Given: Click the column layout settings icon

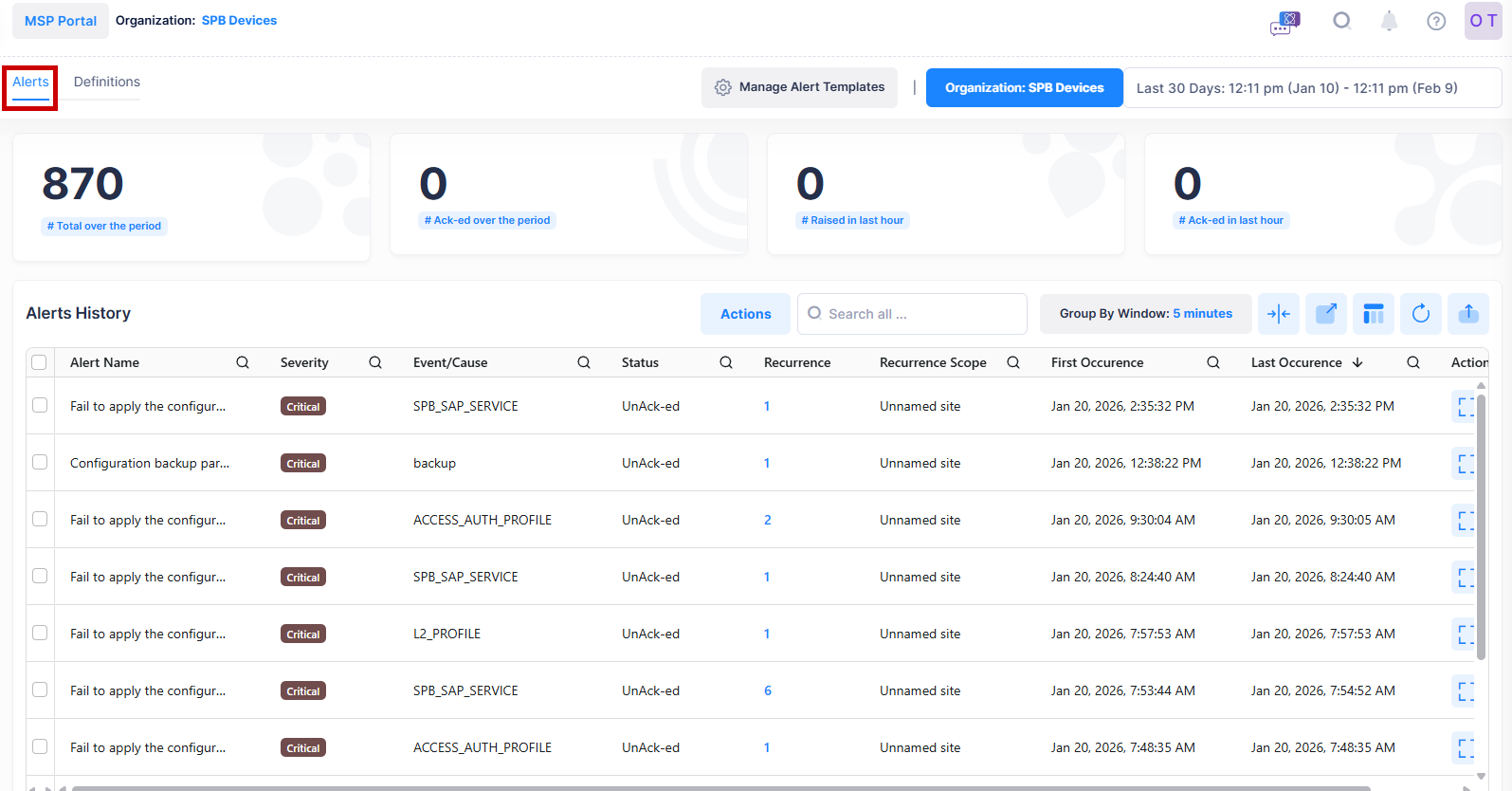Looking at the screenshot, I should pos(1373,314).
